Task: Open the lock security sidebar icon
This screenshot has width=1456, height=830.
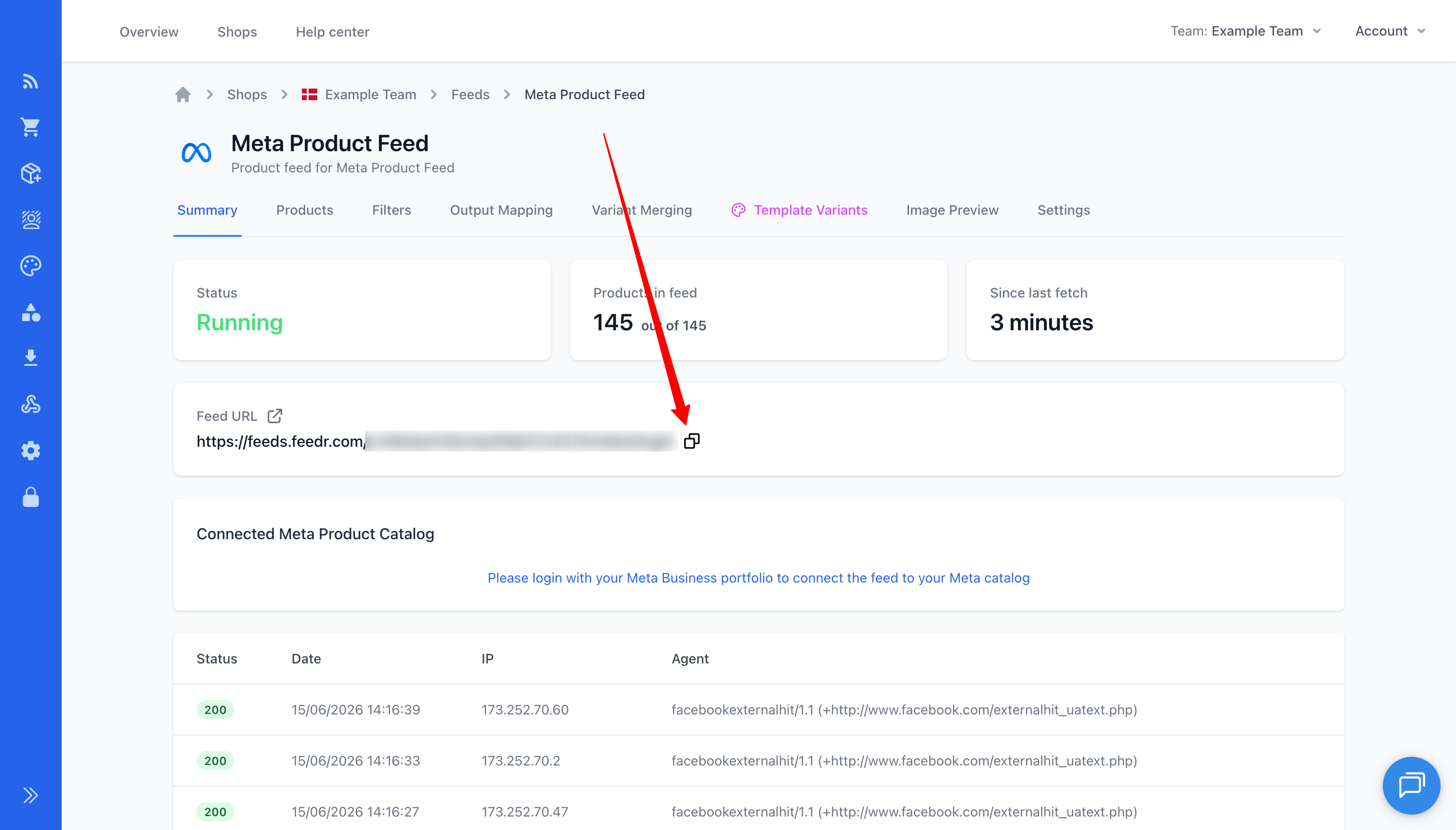Action: pyautogui.click(x=30, y=497)
